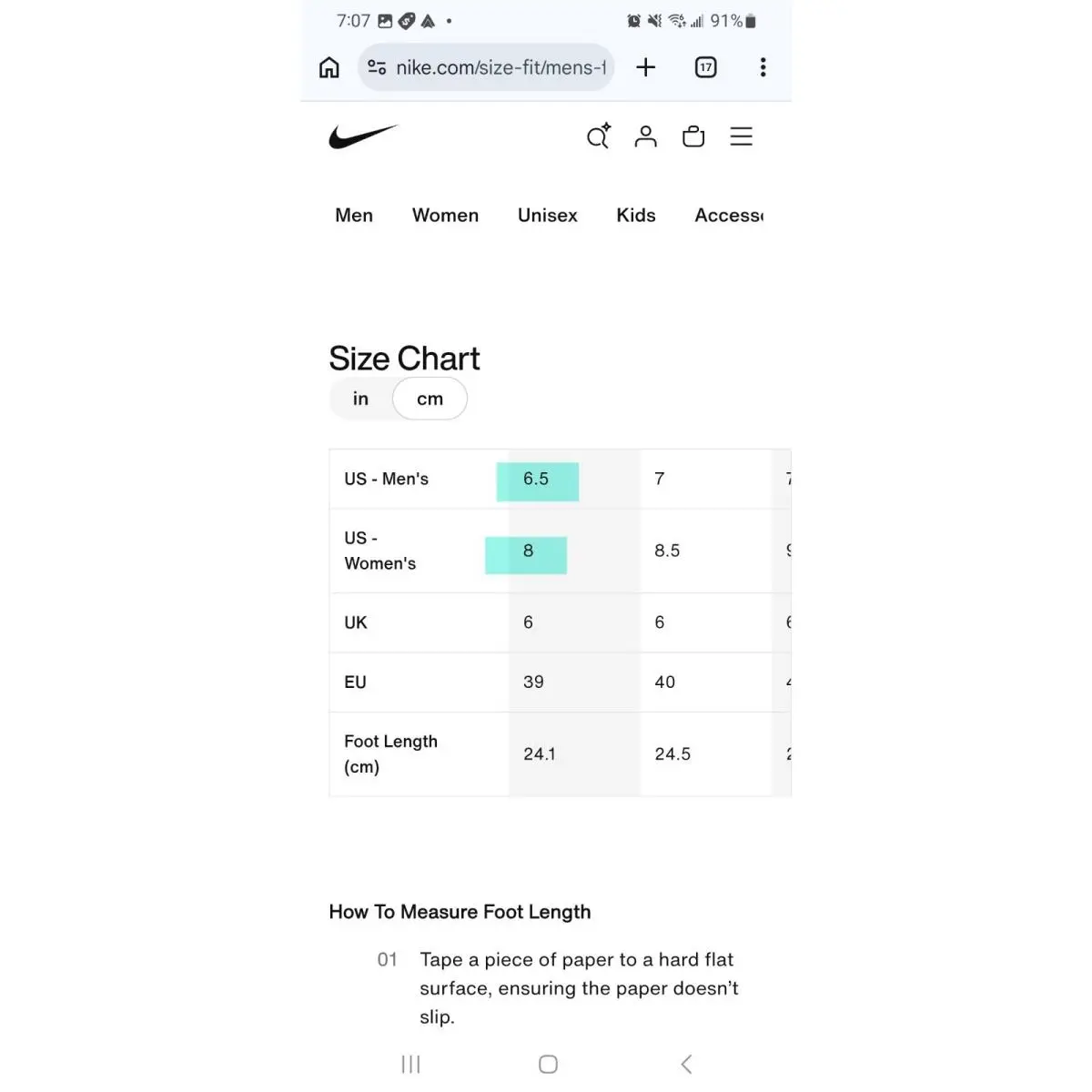This screenshot has height=1092, width=1092.
Task: Click the Nike swoosh logo
Action: [x=363, y=136]
